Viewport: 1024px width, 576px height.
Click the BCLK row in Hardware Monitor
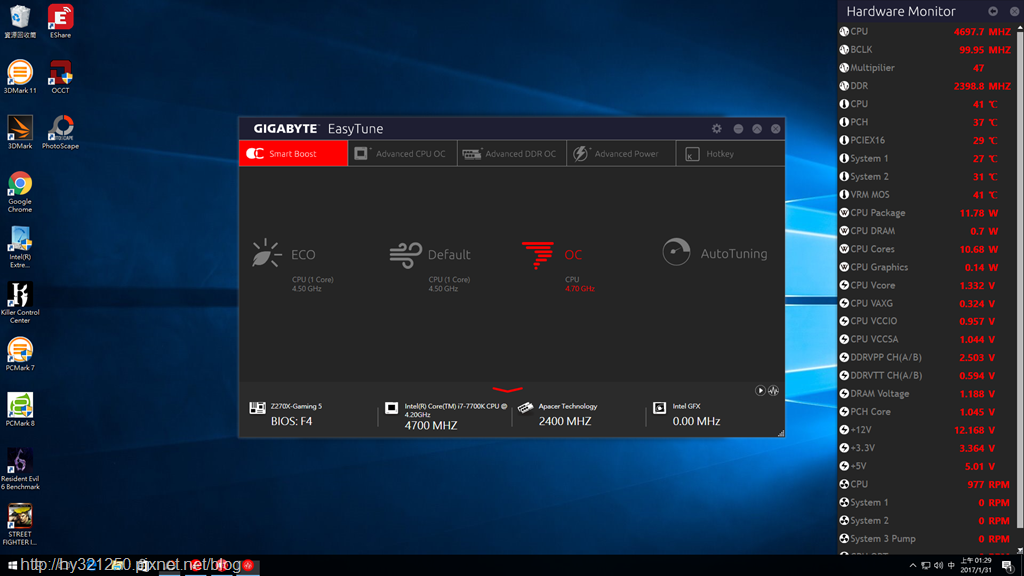click(x=926, y=50)
